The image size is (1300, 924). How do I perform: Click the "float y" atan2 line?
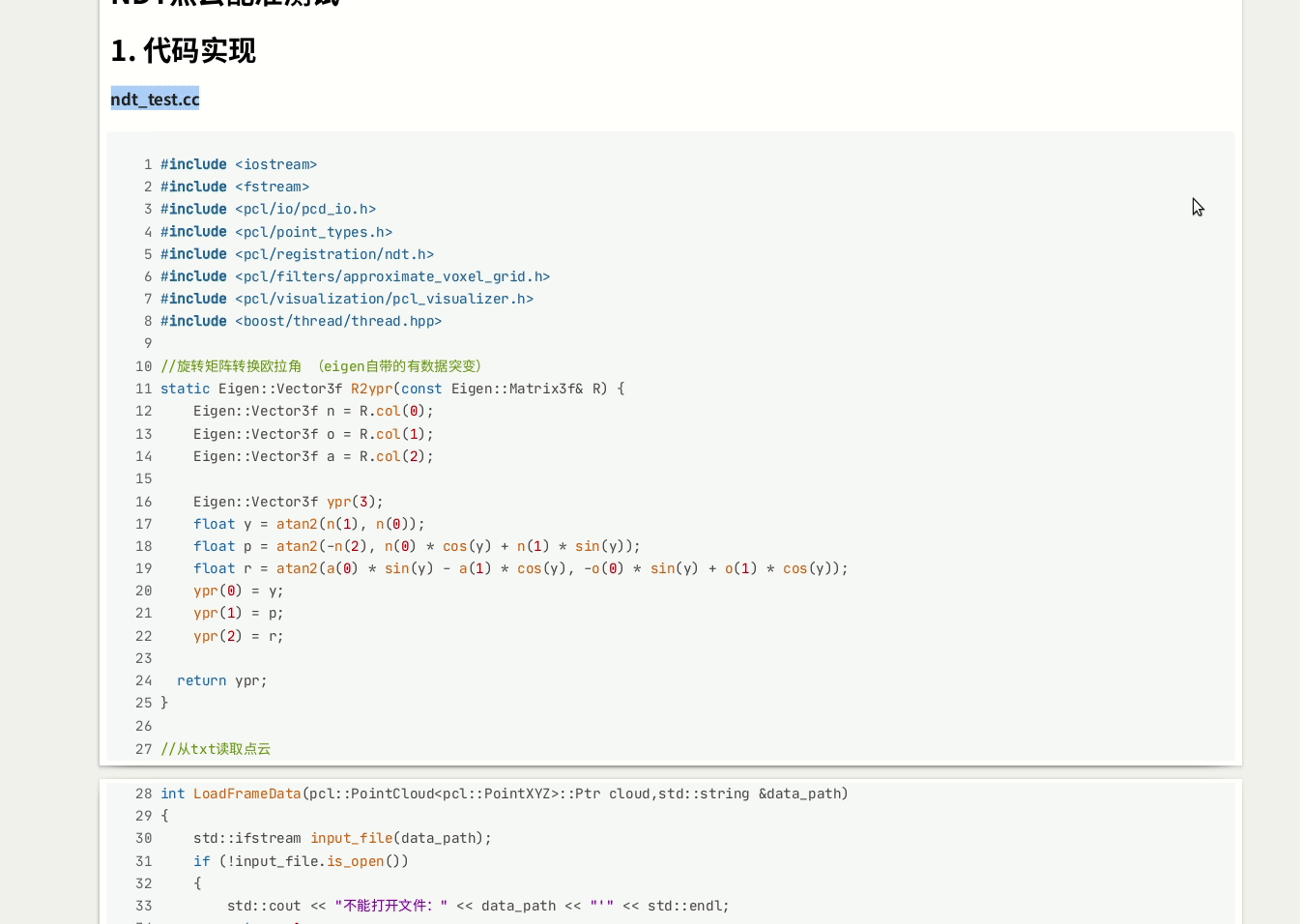click(x=308, y=524)
